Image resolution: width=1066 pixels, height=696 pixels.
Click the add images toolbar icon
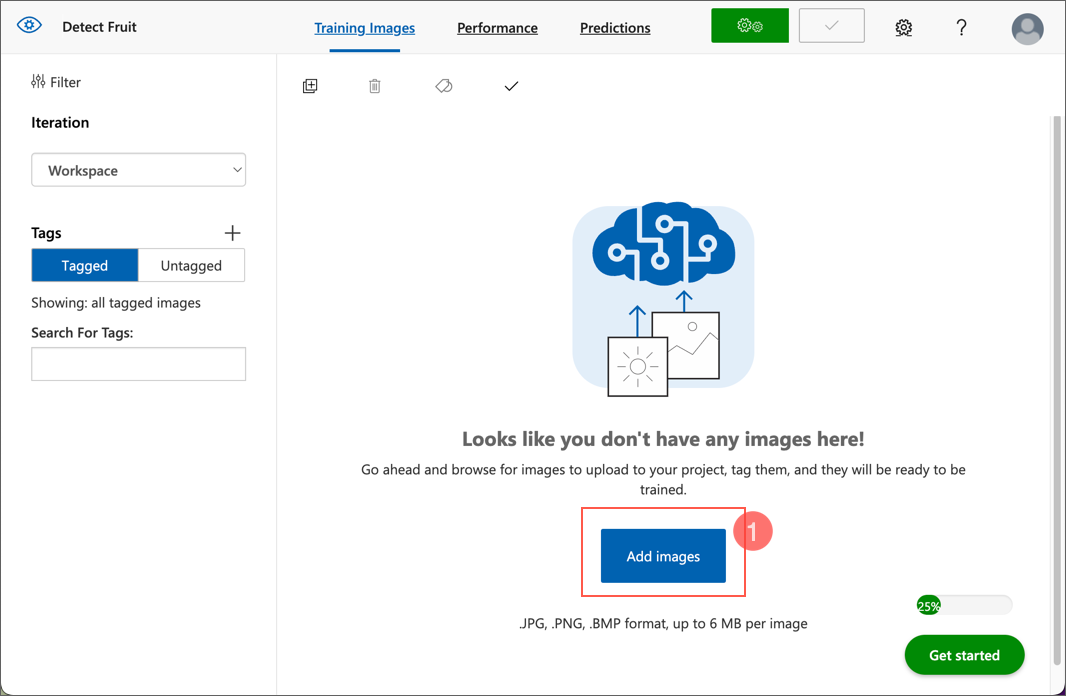[x=310, y=86]
